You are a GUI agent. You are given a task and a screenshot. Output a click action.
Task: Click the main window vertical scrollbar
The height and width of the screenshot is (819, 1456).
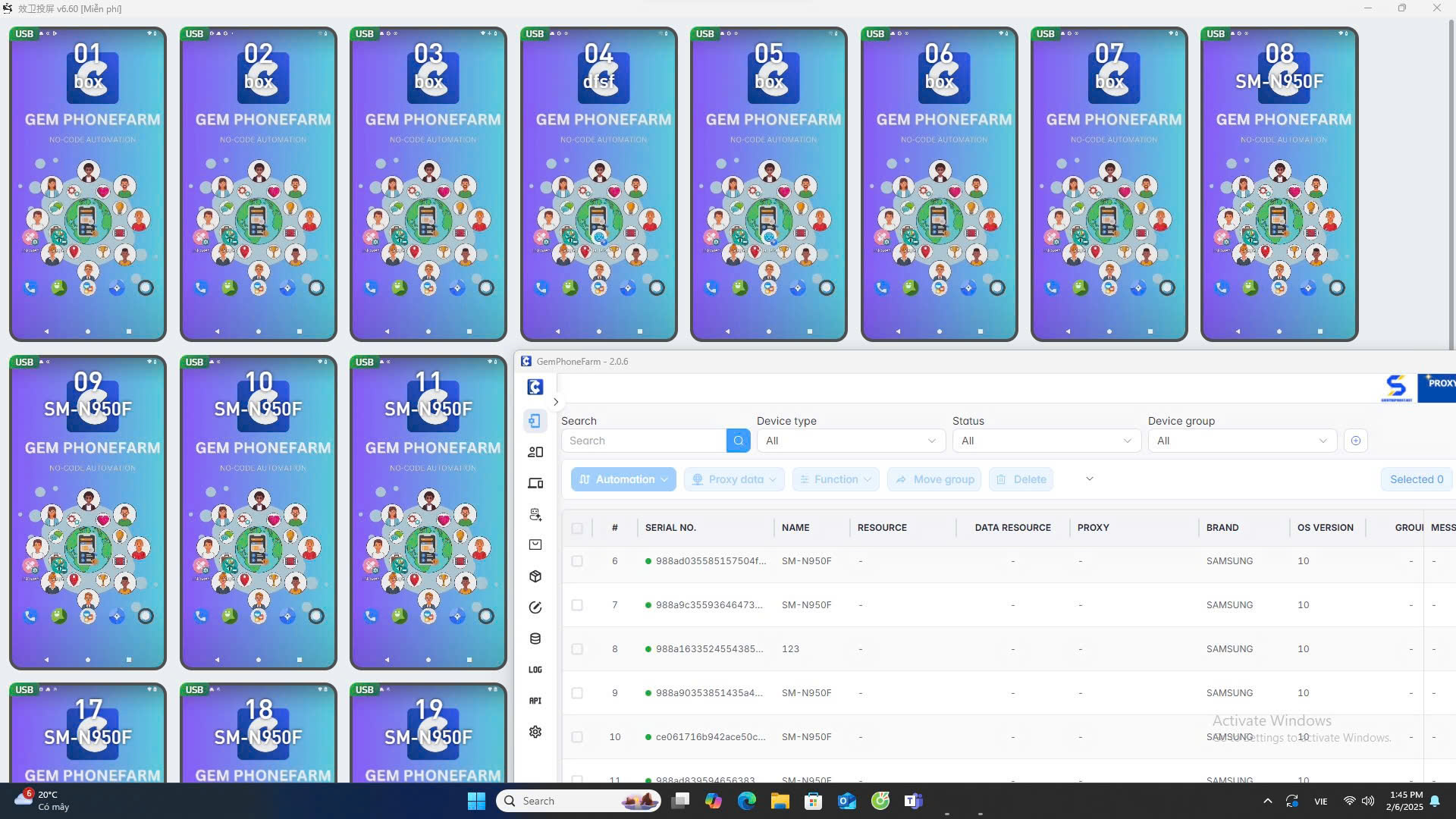[1451, 186]
